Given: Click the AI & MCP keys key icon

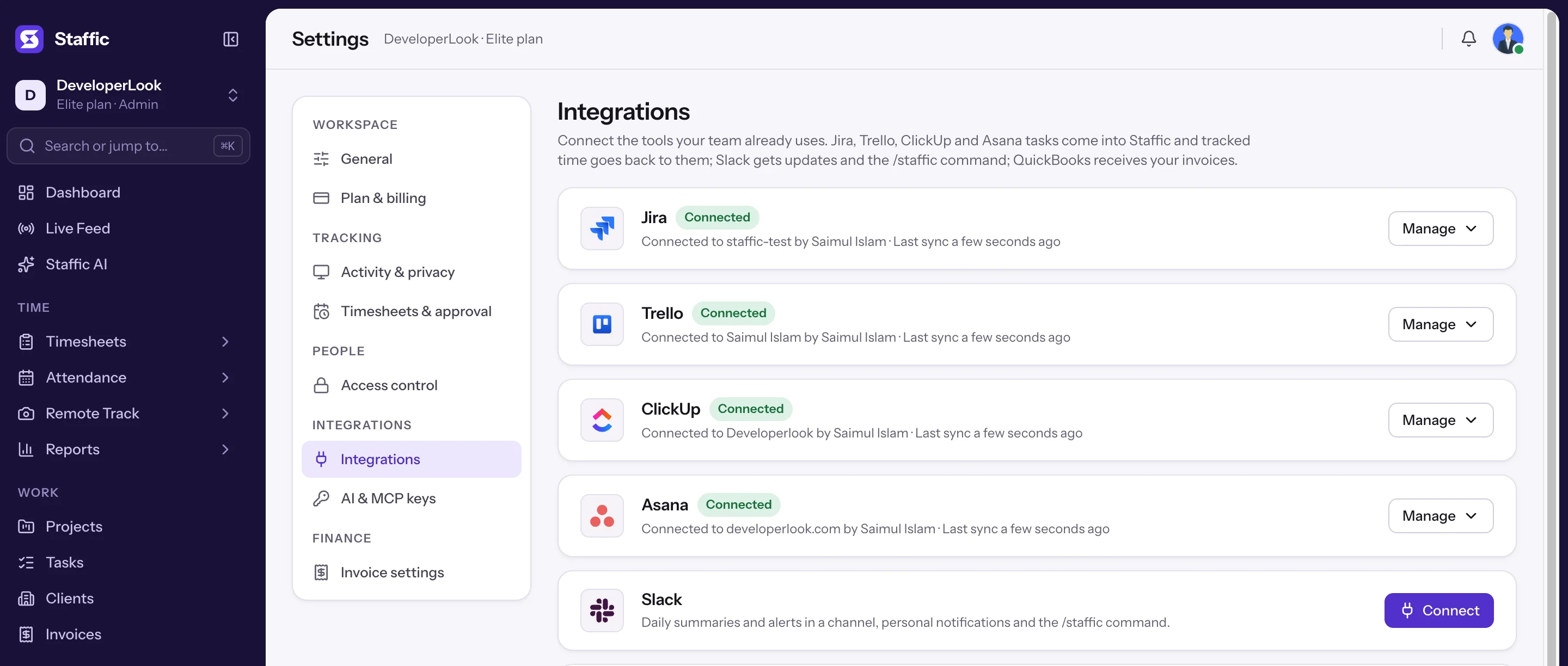Looking at the screenshot, I should pyautogui.click(x=321, y=498).
